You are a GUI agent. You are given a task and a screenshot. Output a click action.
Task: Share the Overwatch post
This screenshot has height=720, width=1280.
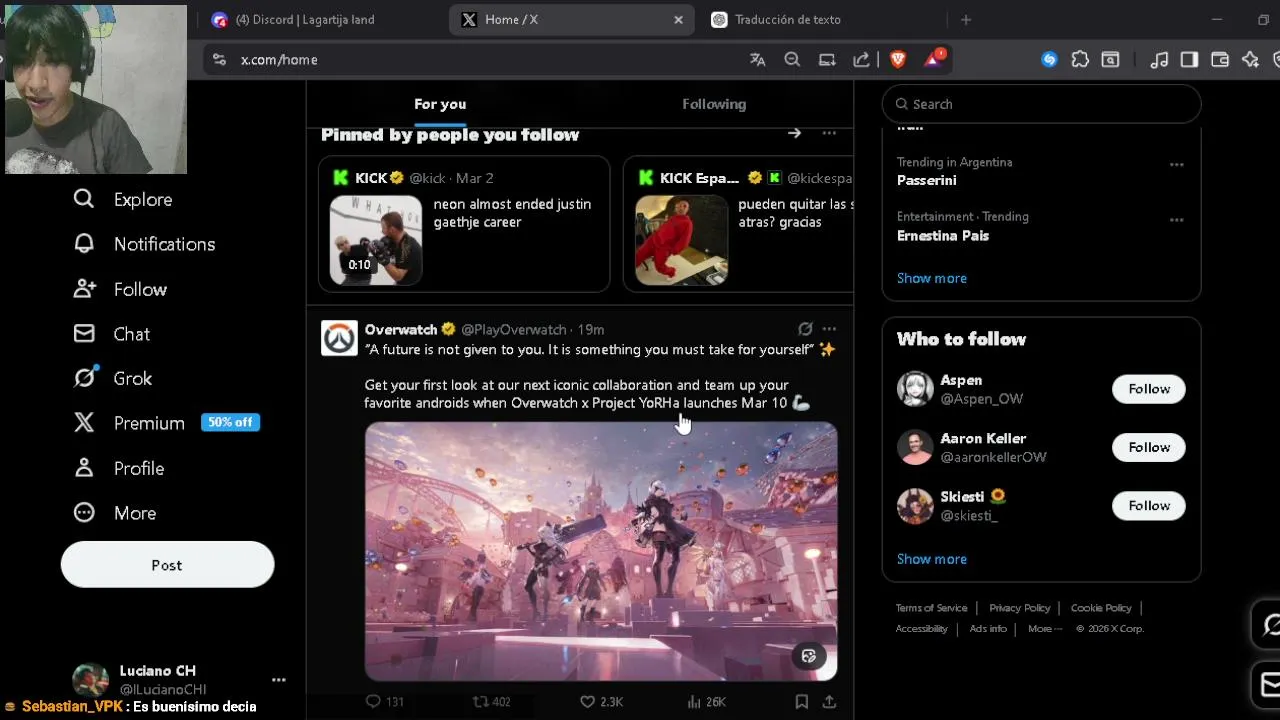(829, 702)
